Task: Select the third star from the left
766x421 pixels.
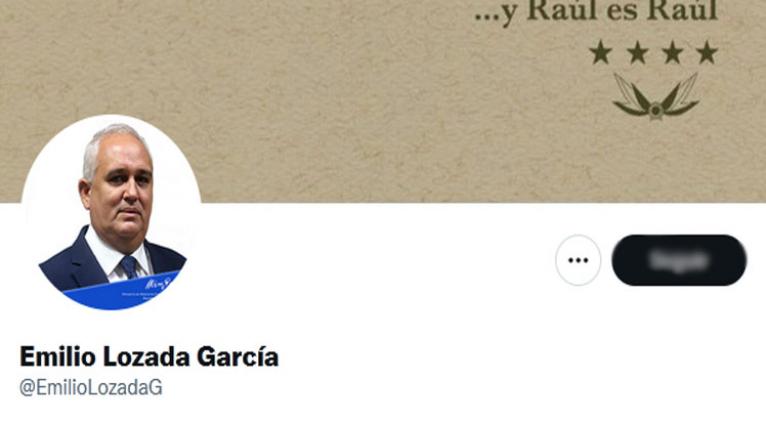Action: pos(672,53)
